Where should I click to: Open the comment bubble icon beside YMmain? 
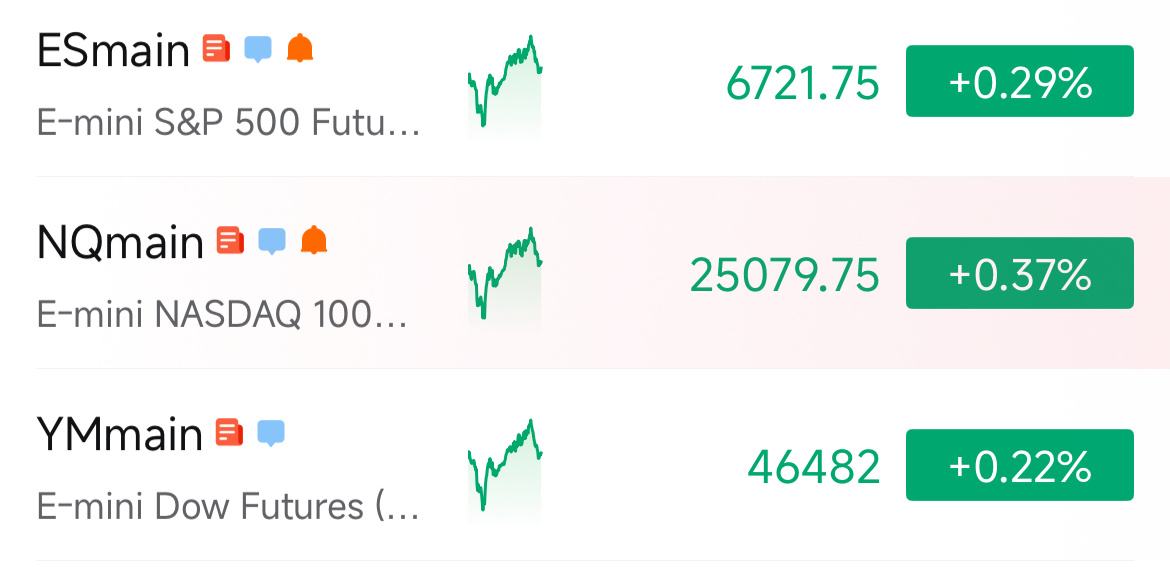pos(272,433)
